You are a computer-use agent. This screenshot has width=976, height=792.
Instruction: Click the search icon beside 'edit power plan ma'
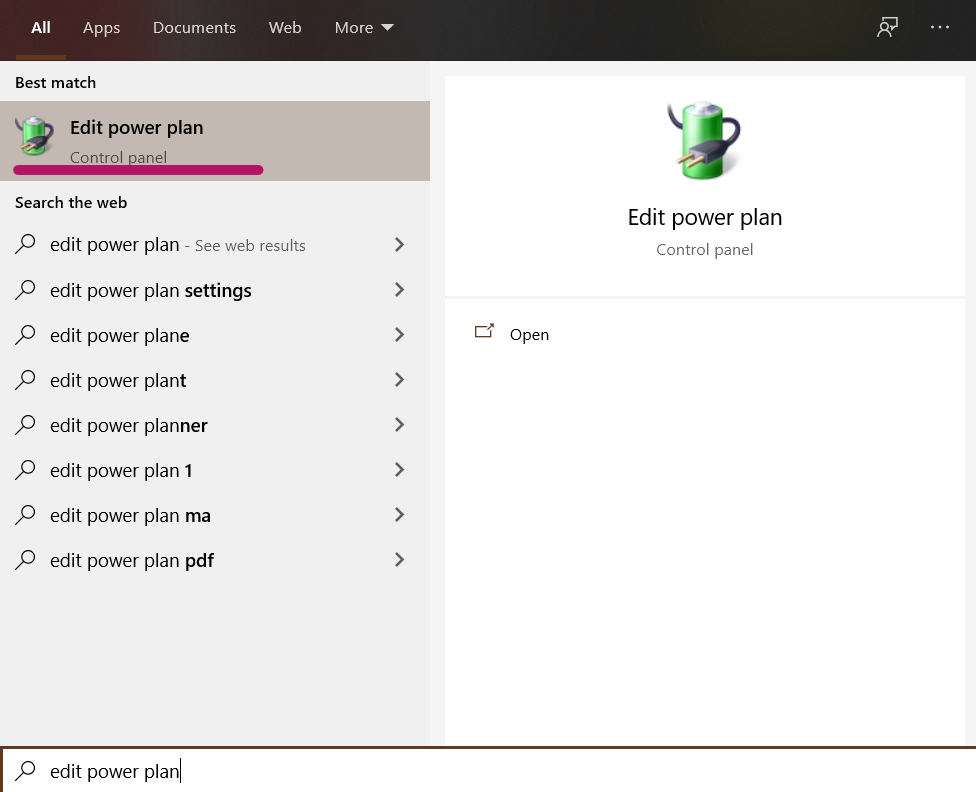(26, 515)
